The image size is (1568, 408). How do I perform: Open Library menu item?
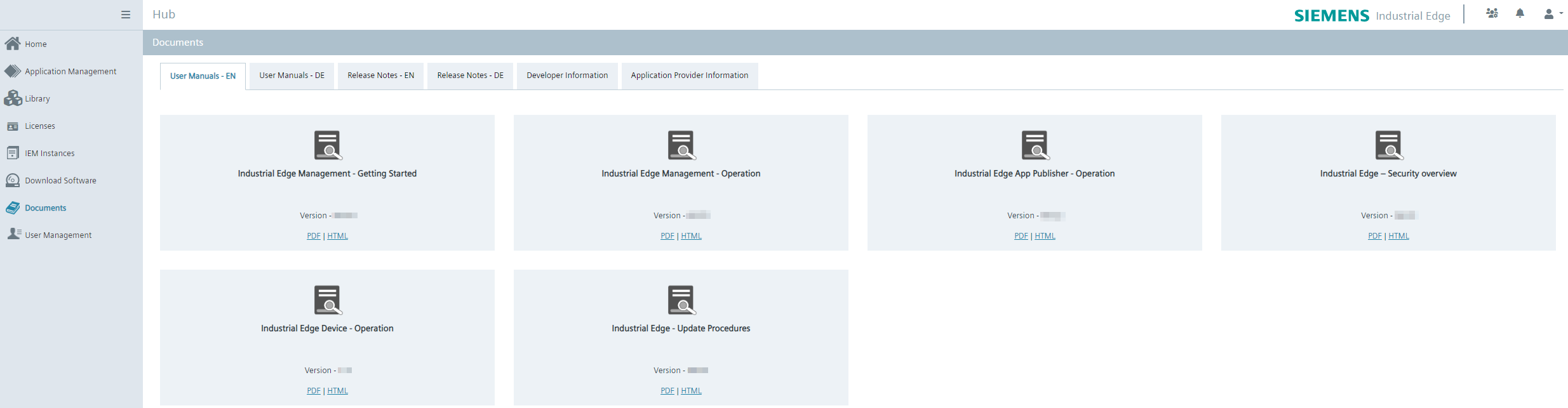point(37,99)
